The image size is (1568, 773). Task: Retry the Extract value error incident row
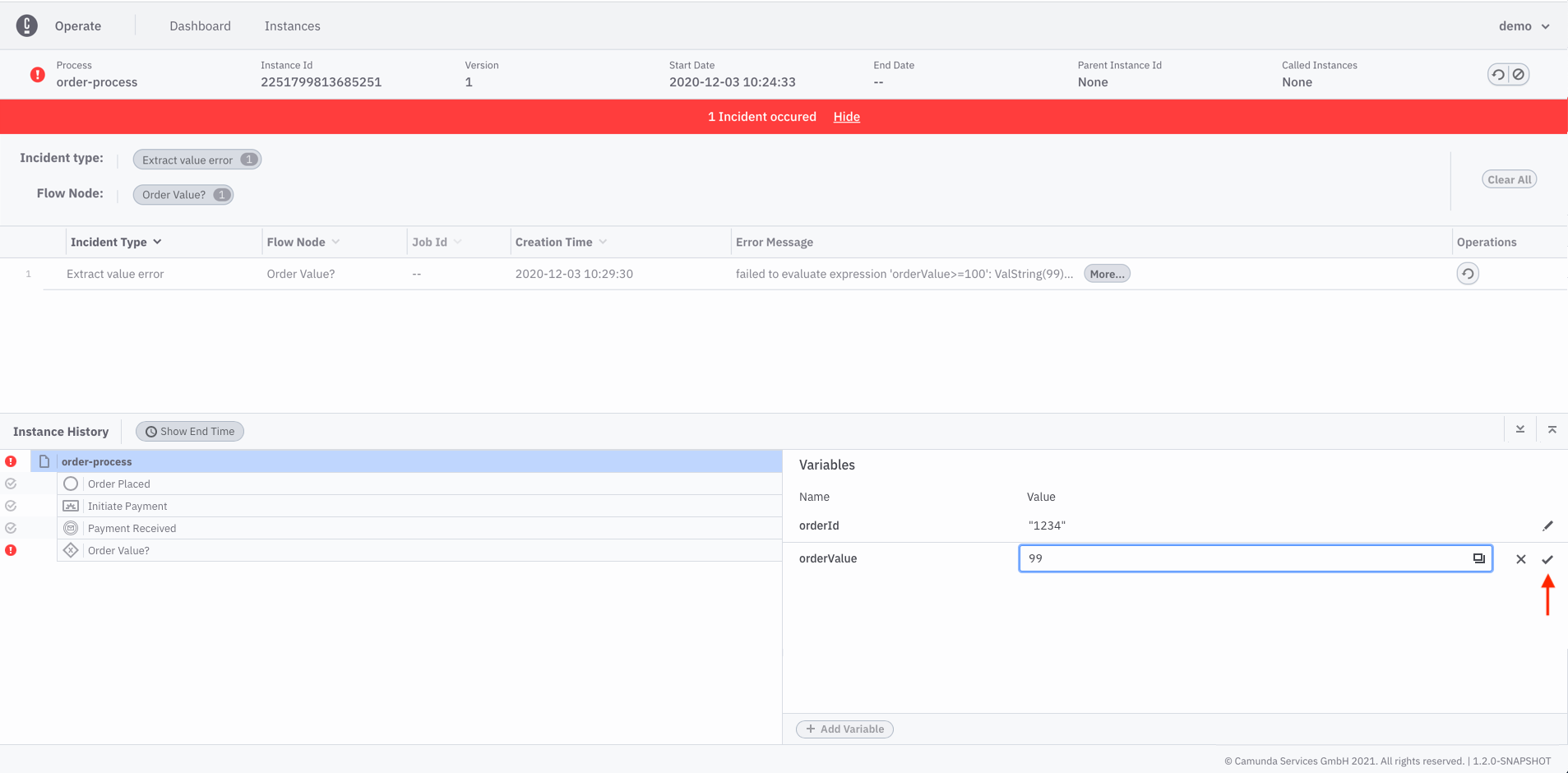click(1468, 274)
